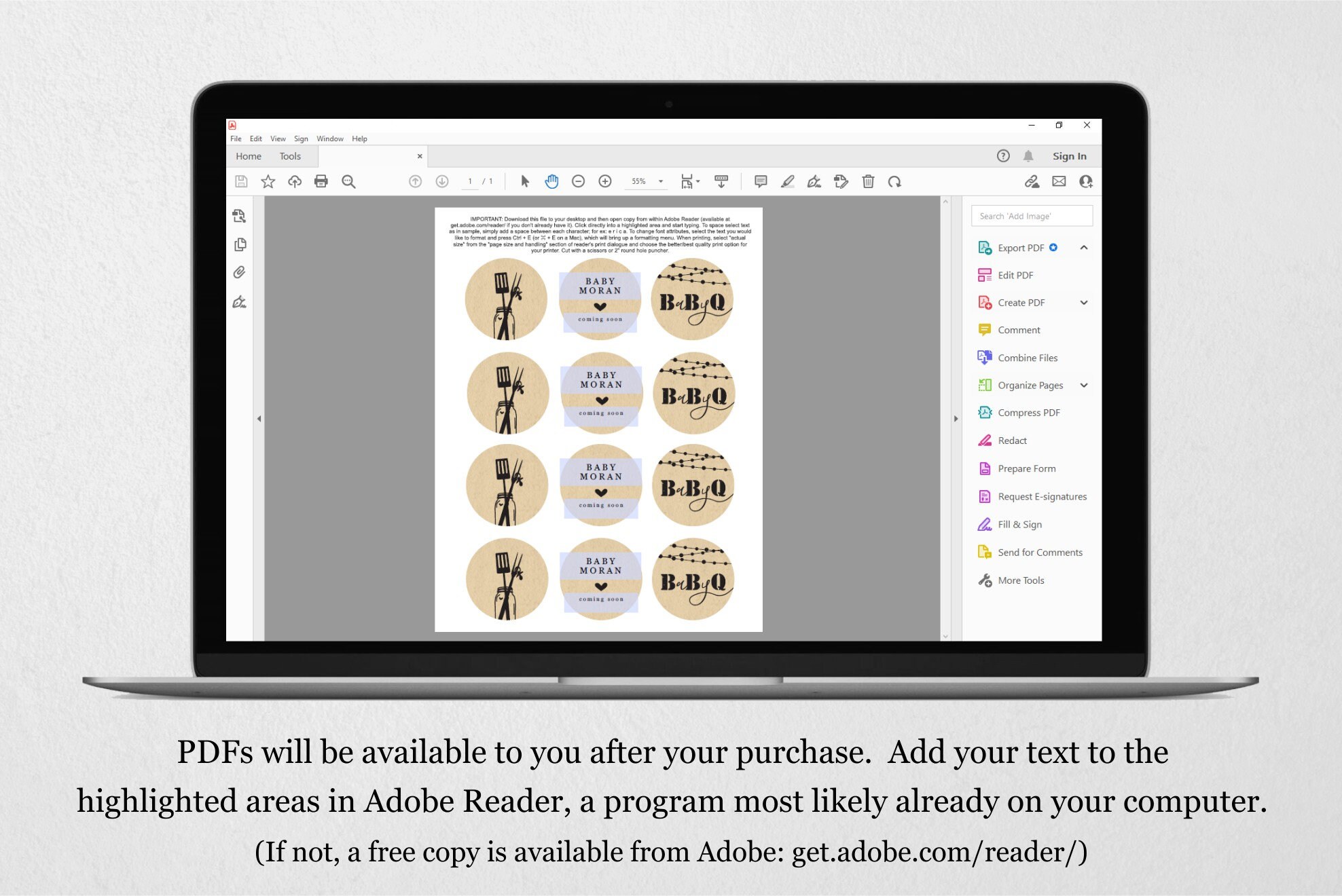
Task: Go to next page arrow
Action: 442,181
